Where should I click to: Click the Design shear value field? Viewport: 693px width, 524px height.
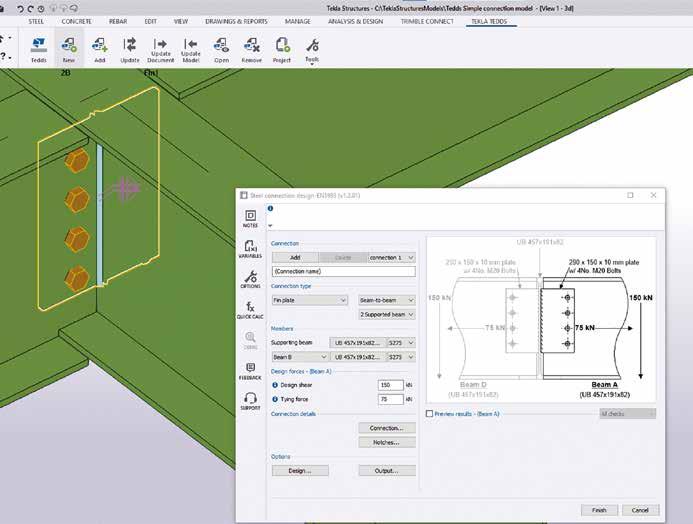pyautogui.click(x=391, y=385)
